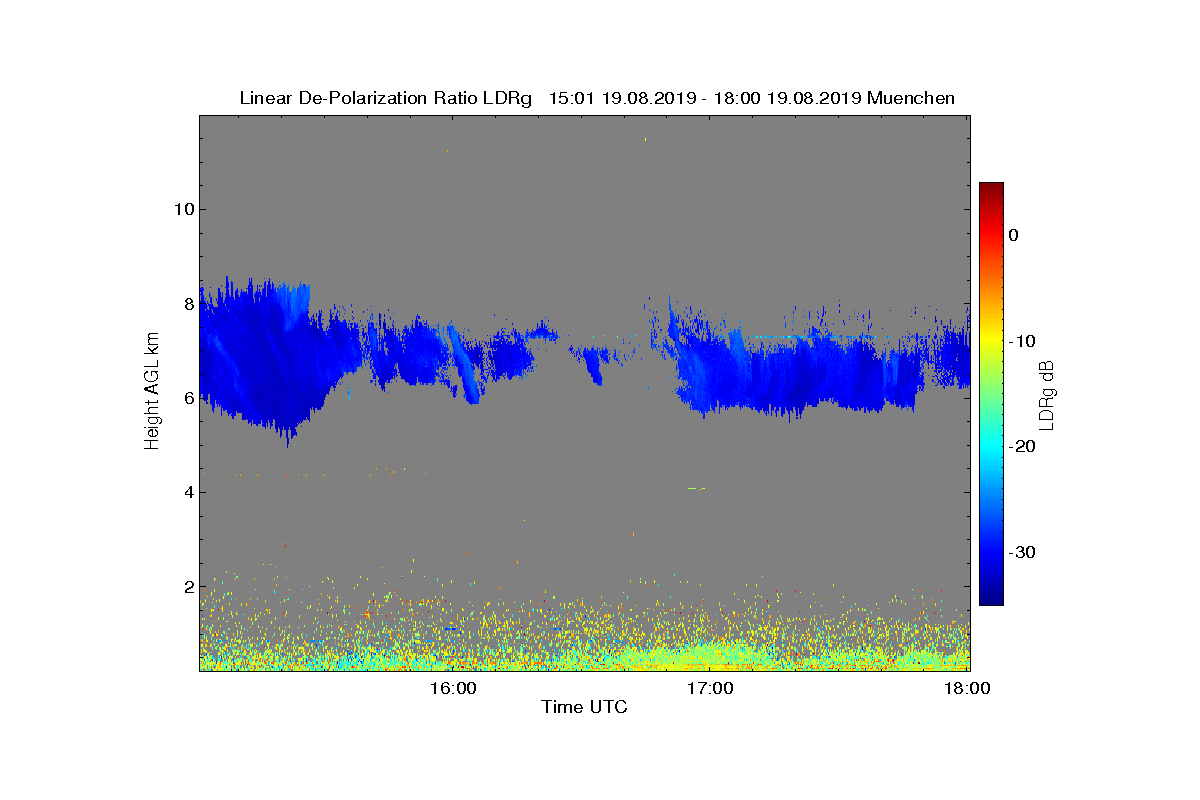This screenshot has width=1200, height=800.
Task: Click the LDRg color scale bar
Action: click(991, 394)
